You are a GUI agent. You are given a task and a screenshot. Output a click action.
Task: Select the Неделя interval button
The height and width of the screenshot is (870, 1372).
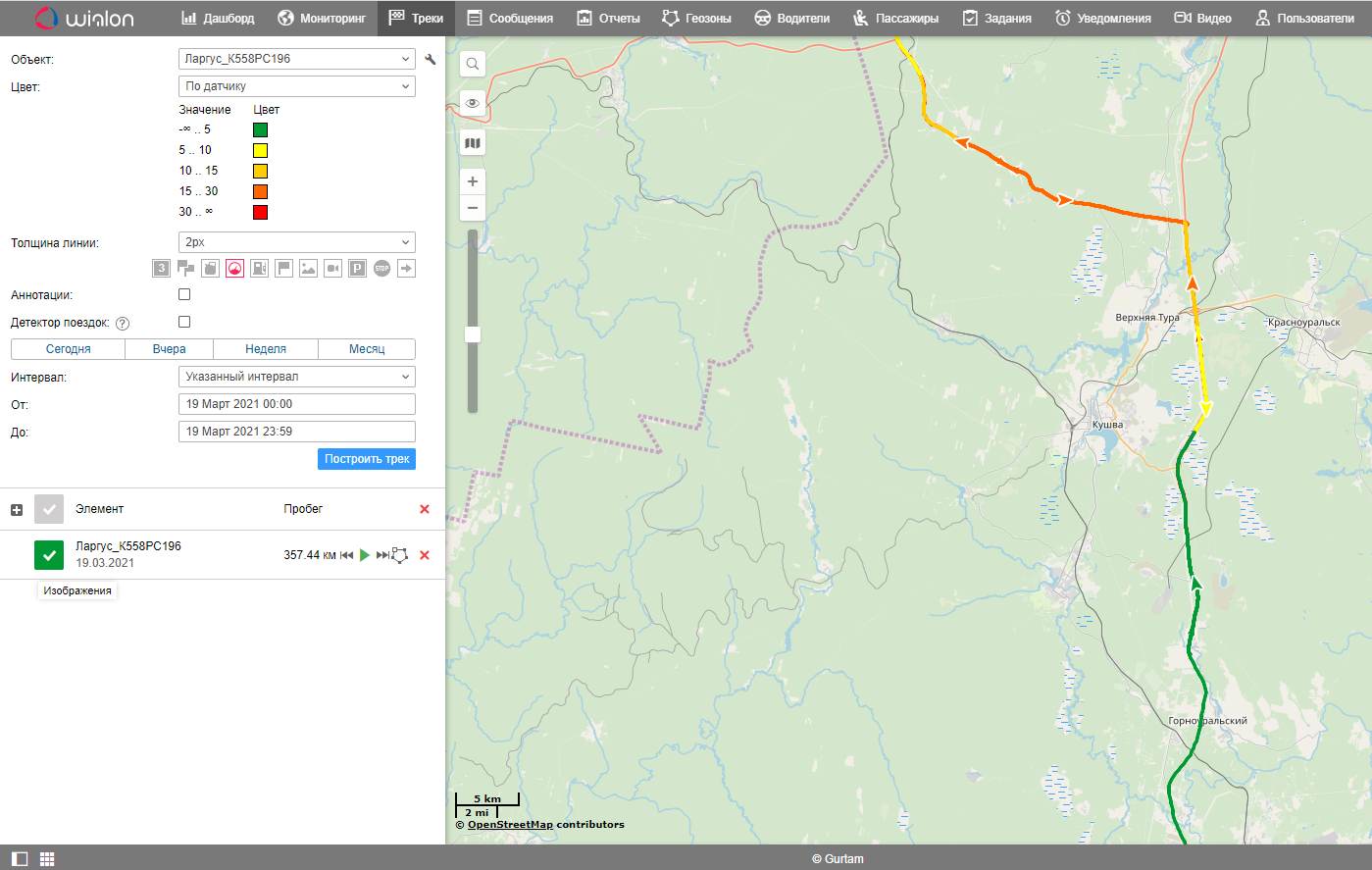(266, 349)
